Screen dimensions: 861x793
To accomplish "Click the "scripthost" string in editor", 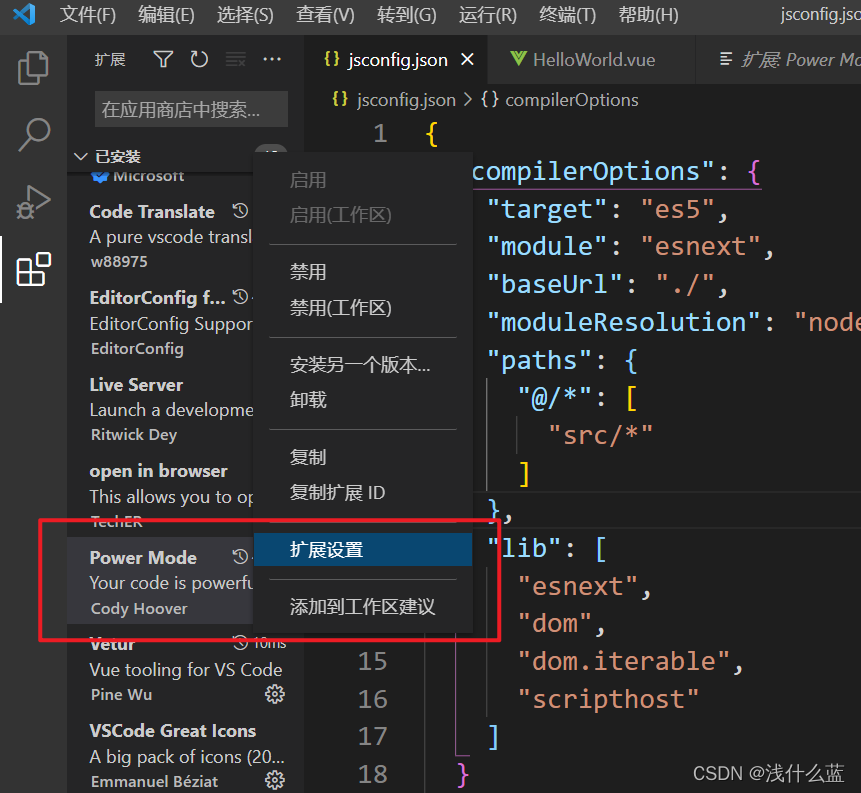I will pos(608,699).
